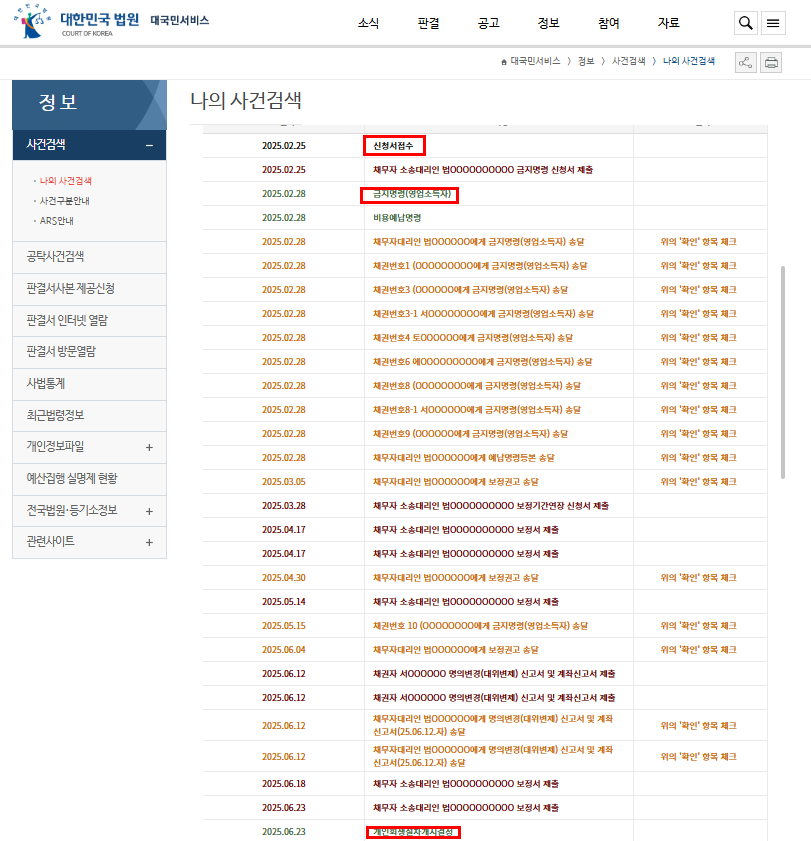Expand the 관련사이트 sidebar section

coord(88,542)
